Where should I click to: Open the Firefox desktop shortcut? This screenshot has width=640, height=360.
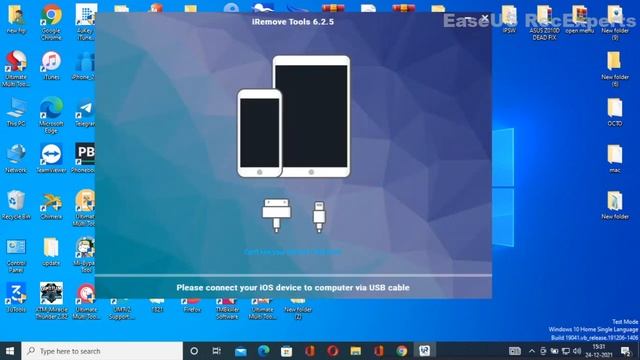pos(192,306)
